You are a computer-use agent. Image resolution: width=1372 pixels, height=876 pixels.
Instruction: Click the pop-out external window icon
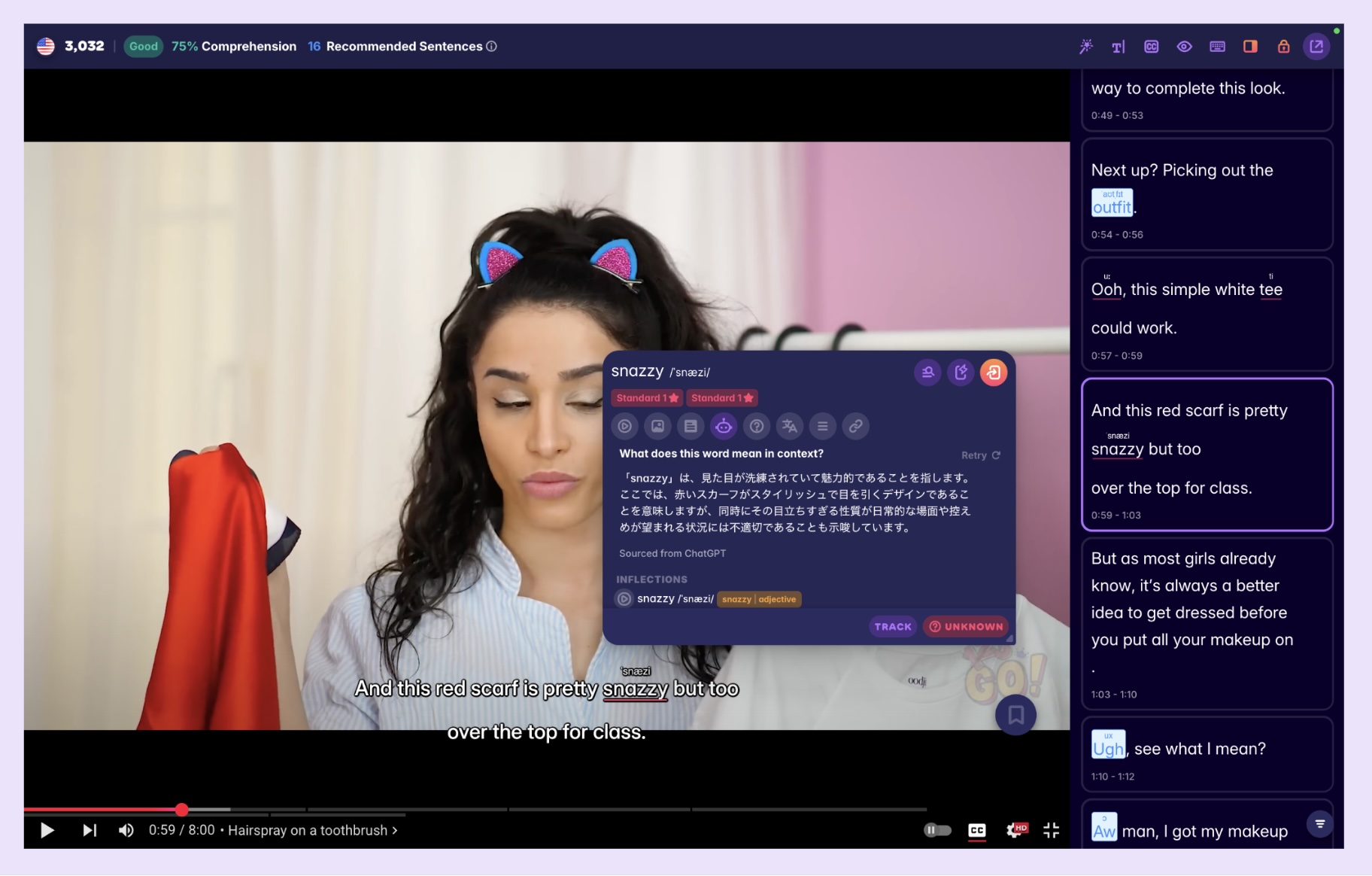[x=1316, y=47]
